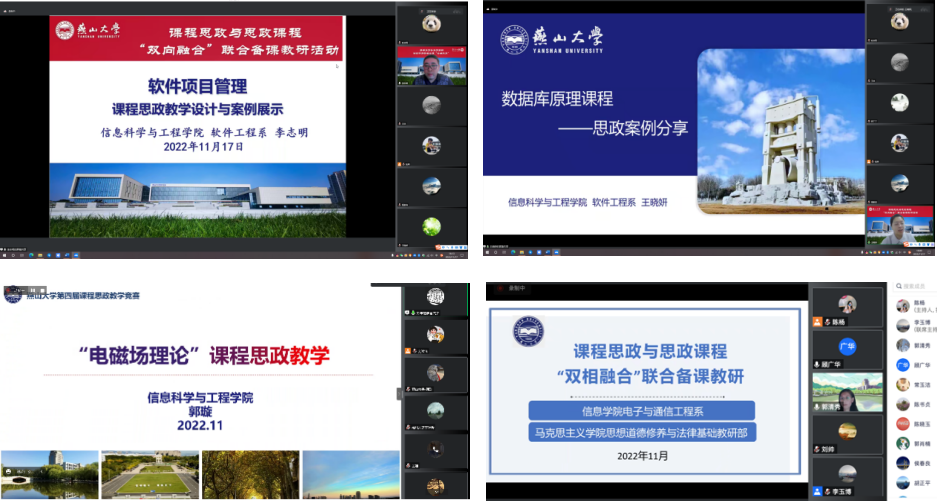The width and height of the screenshot is (937, 501).
Task: Toggle 郭清秀's microphone icon on video tile
Action: pyautogui.click(x=817, y=407)
